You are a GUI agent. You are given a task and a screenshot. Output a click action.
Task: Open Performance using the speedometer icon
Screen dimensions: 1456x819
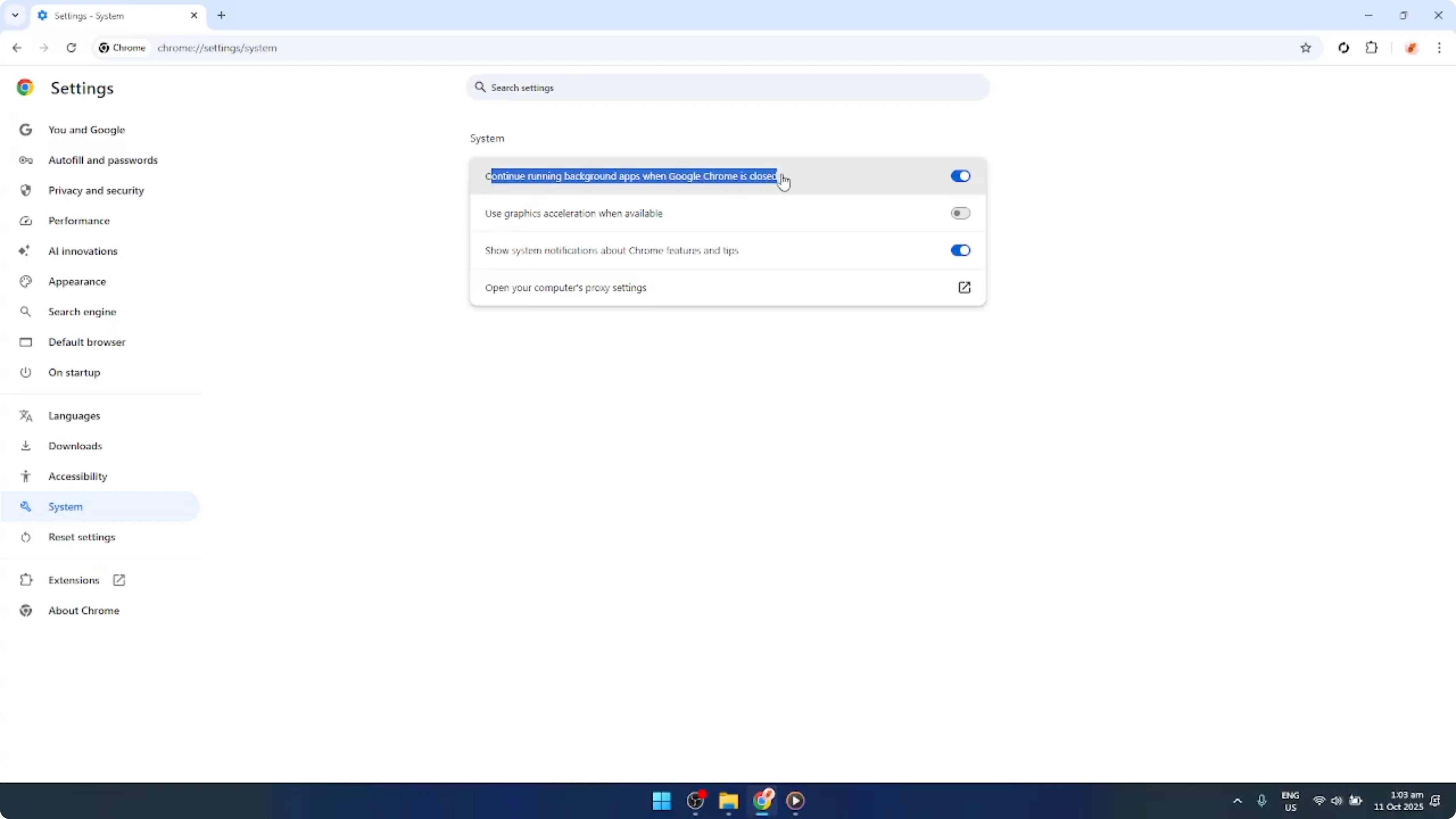tap(25, 220)
